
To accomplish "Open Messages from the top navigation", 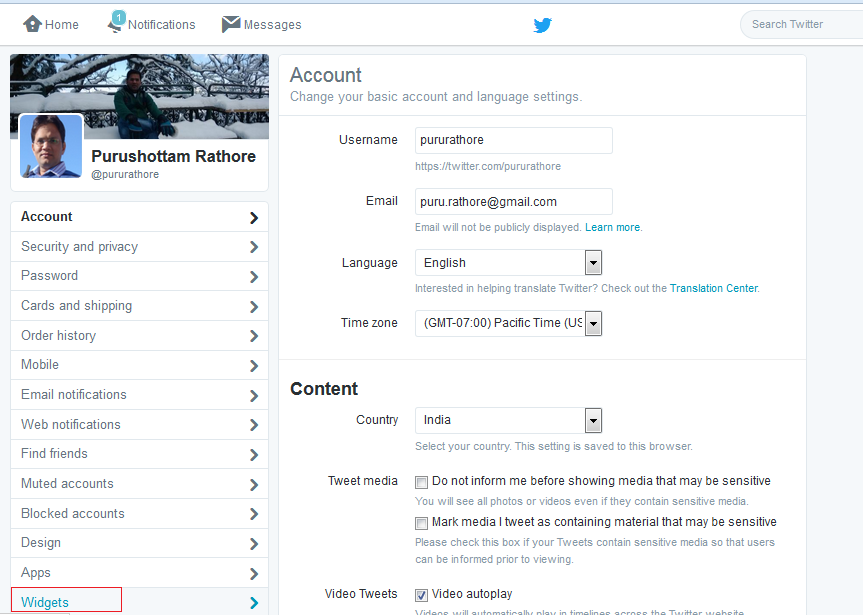I will click(261, 24).
